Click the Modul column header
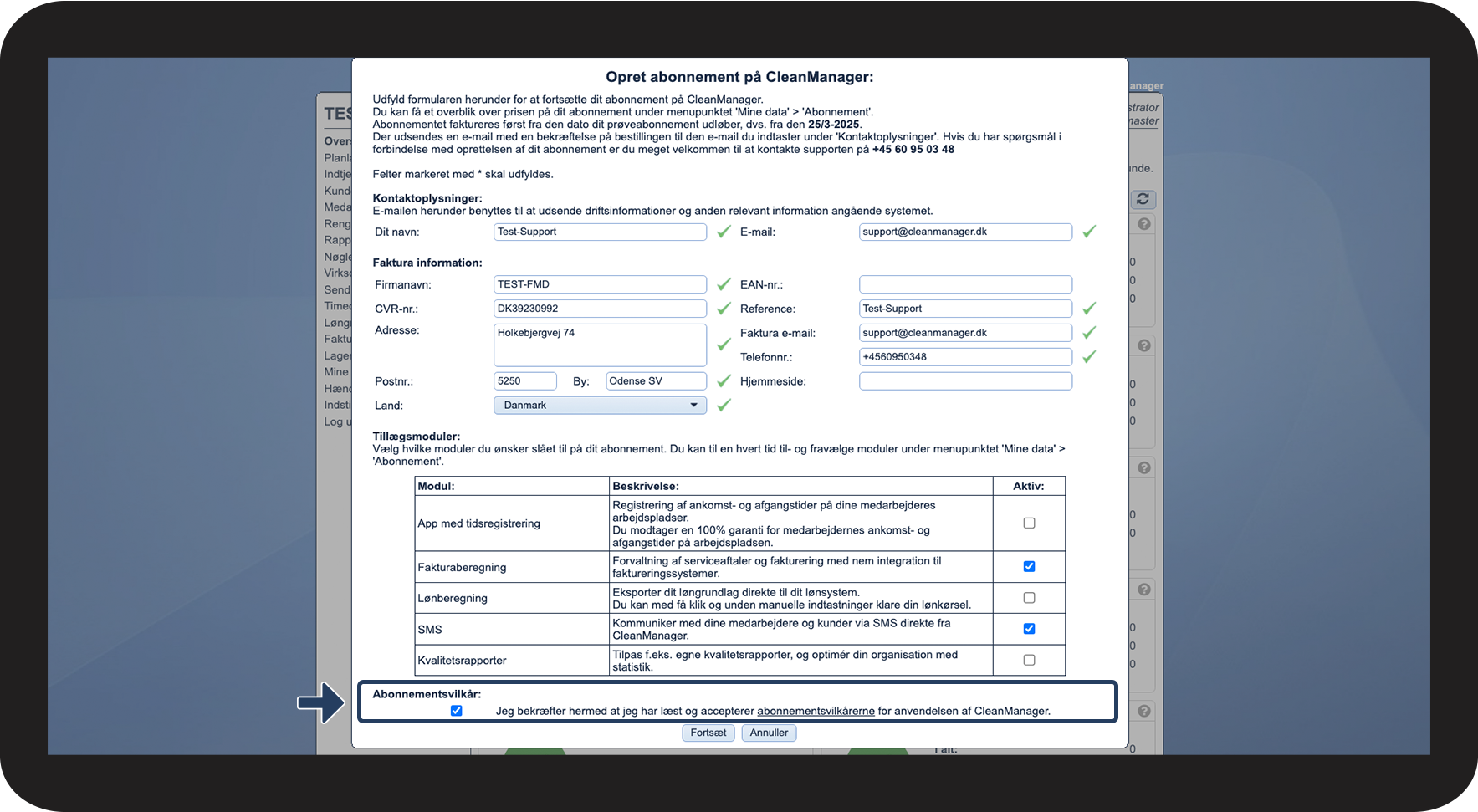Viewport: 1478px width, 812px height. [x=512, y=486]
